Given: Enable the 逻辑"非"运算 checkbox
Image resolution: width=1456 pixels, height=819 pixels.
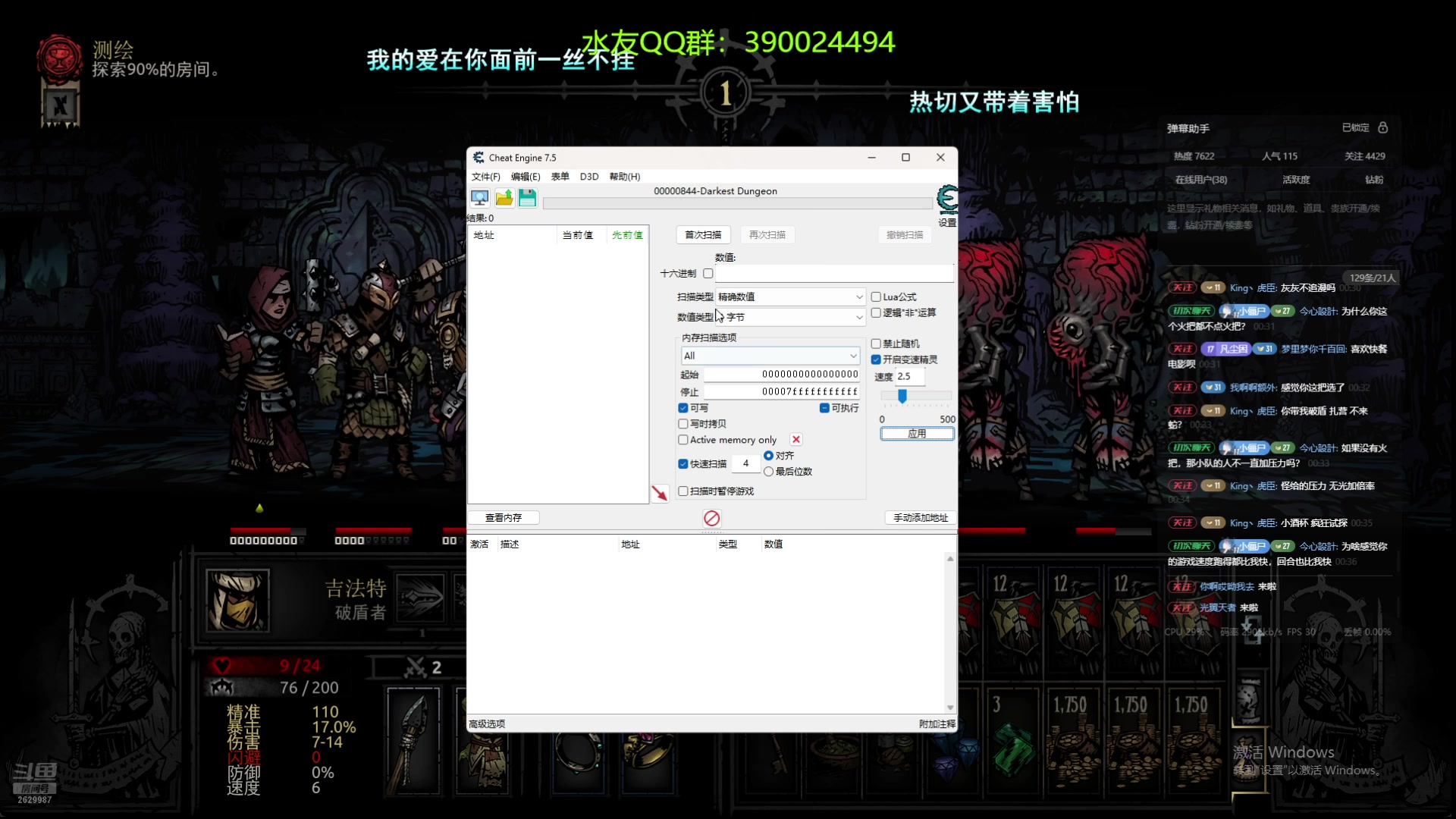Looking at the screenshot, I should pos(876,313).
